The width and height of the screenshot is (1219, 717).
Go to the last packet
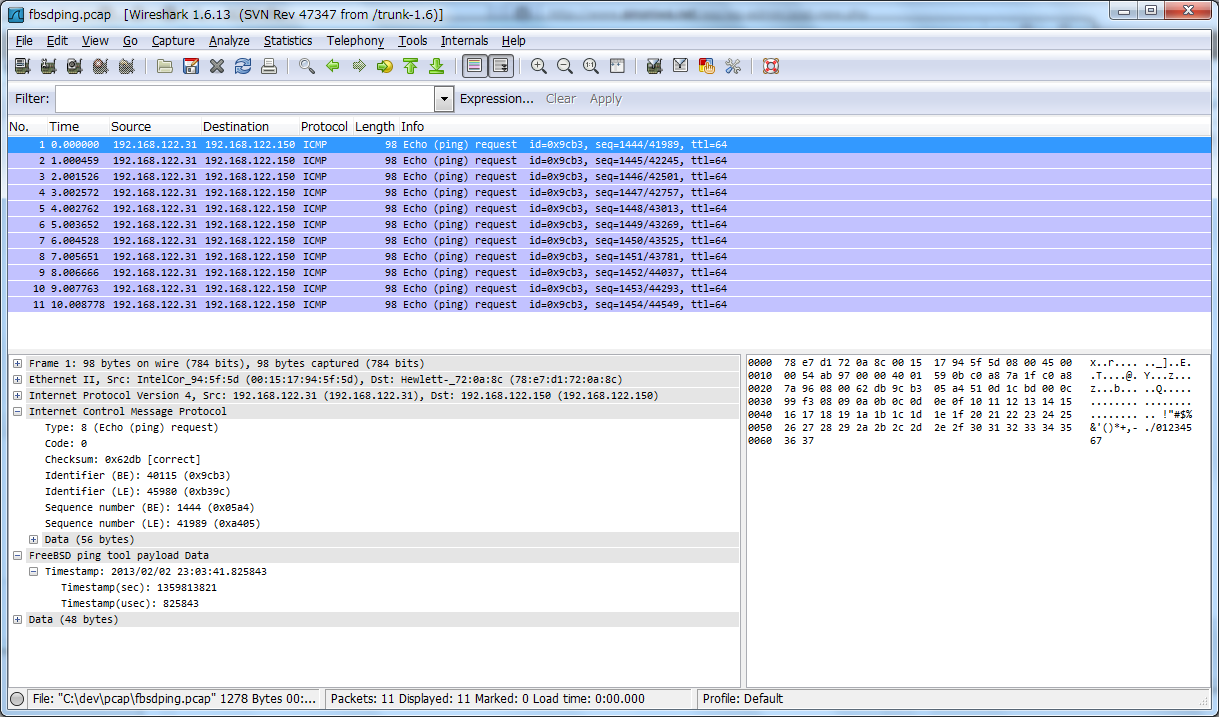437,66
